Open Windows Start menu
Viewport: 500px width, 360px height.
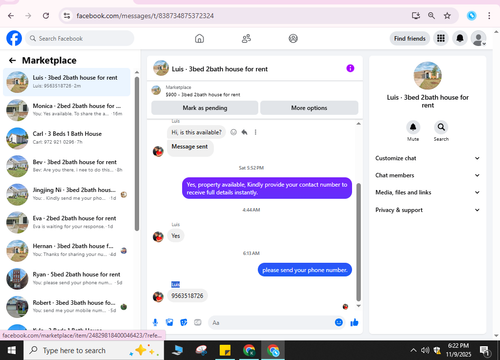coord(12,350)
